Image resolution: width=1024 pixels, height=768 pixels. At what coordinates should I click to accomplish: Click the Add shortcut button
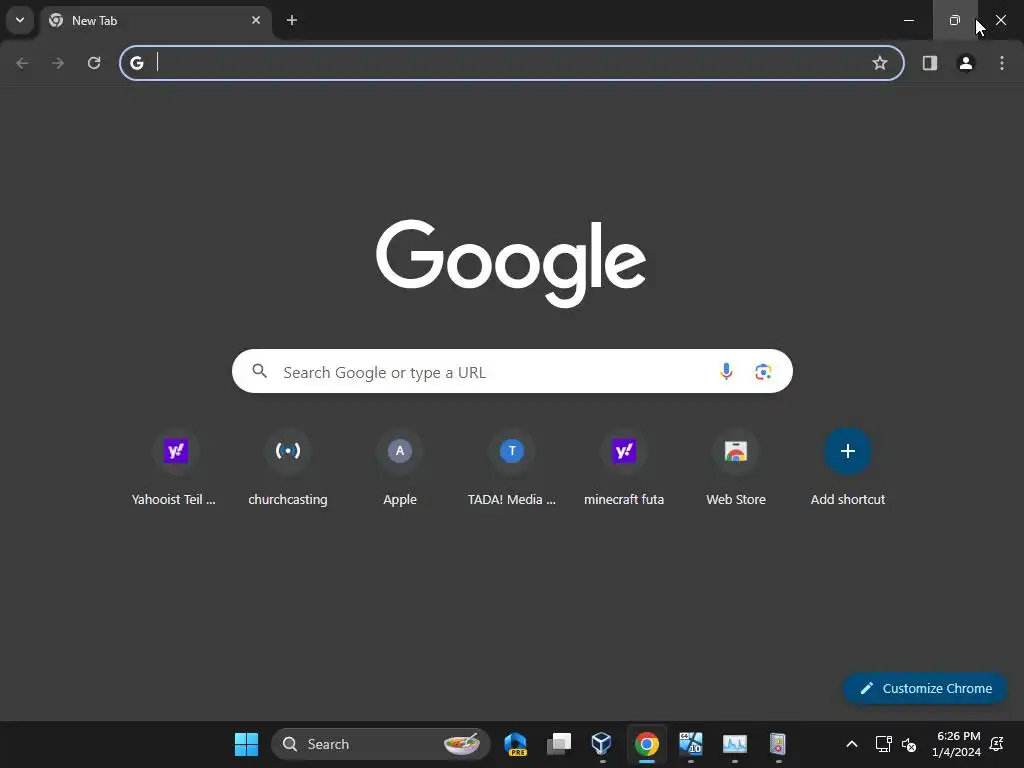tap(848, 469)
